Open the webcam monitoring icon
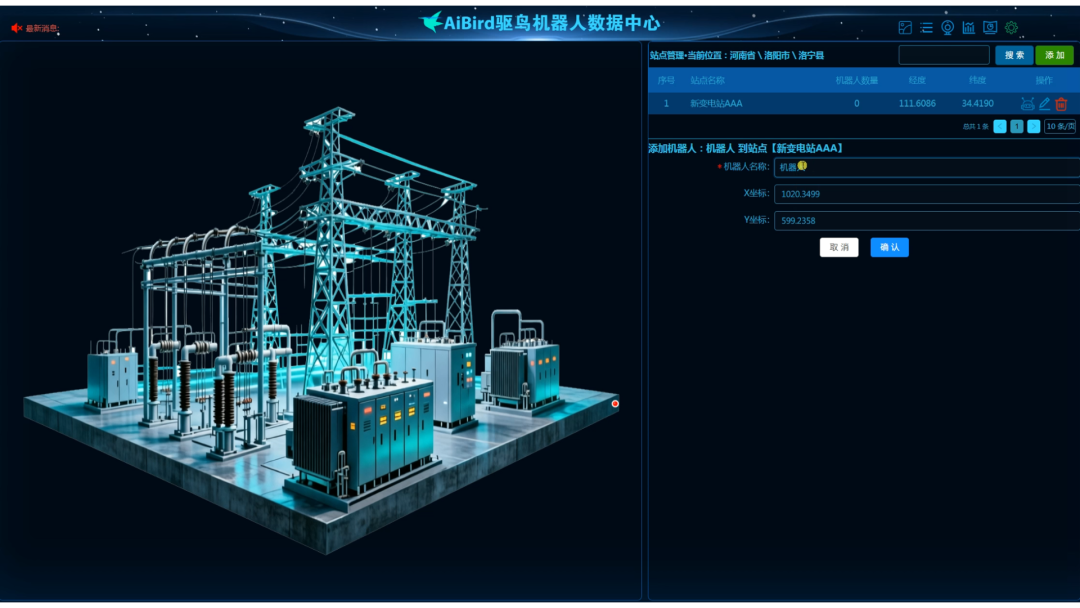Viewport: 1080px width, 608px height. pyautogui.click(x=947, y=28)
